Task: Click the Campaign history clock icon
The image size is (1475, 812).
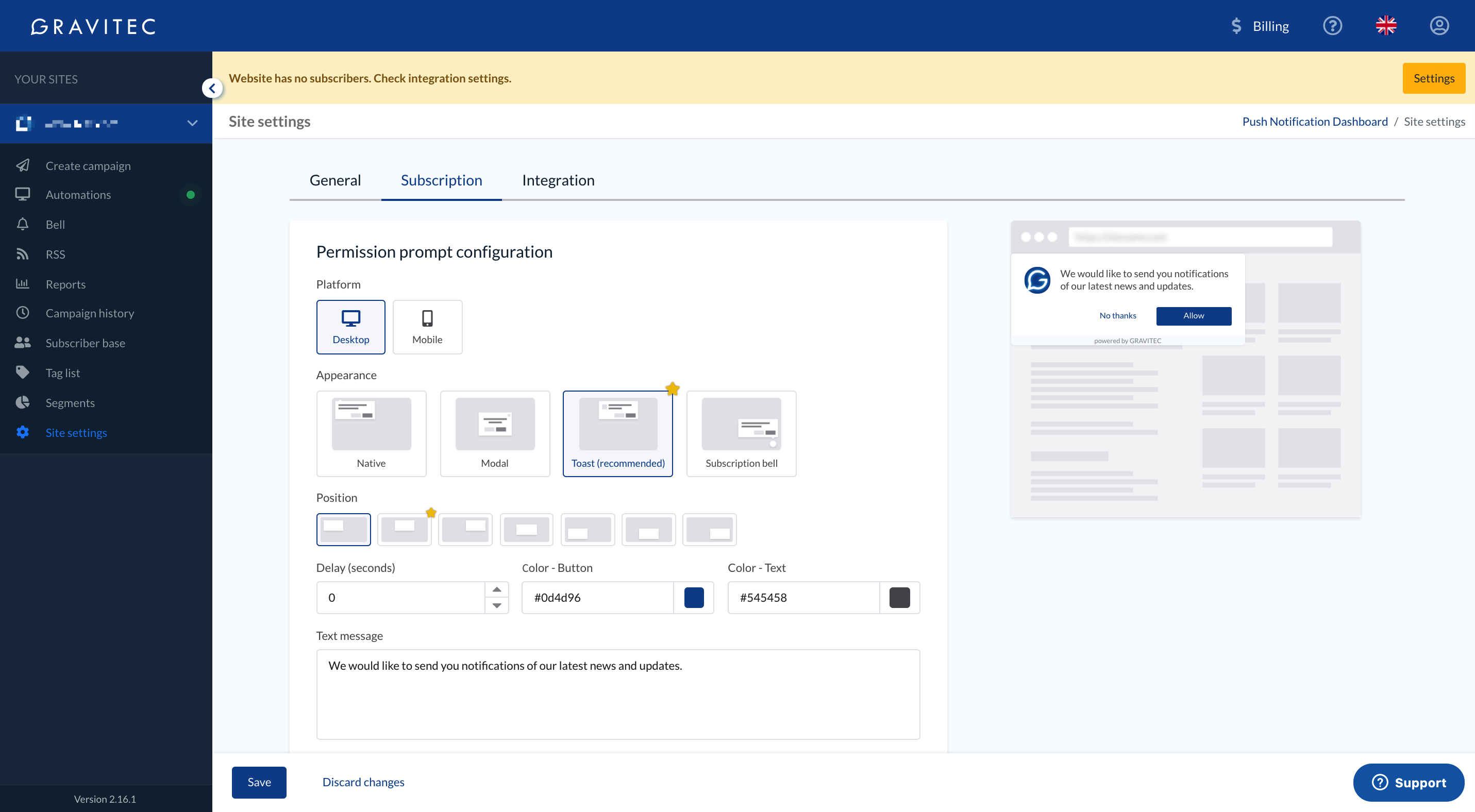Action: coord(22,313)
